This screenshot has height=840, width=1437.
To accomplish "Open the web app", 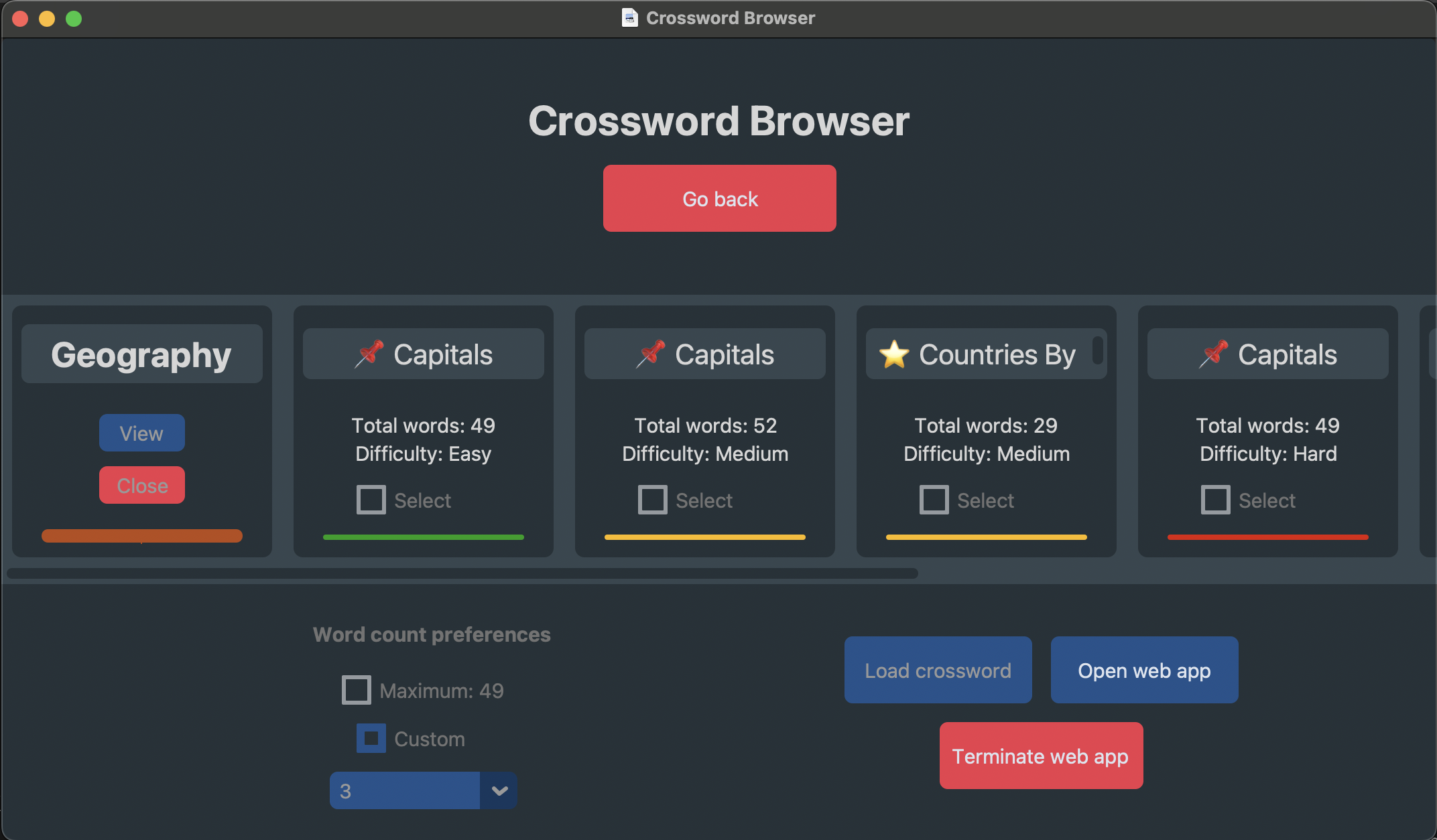I will coord(1143,670).
